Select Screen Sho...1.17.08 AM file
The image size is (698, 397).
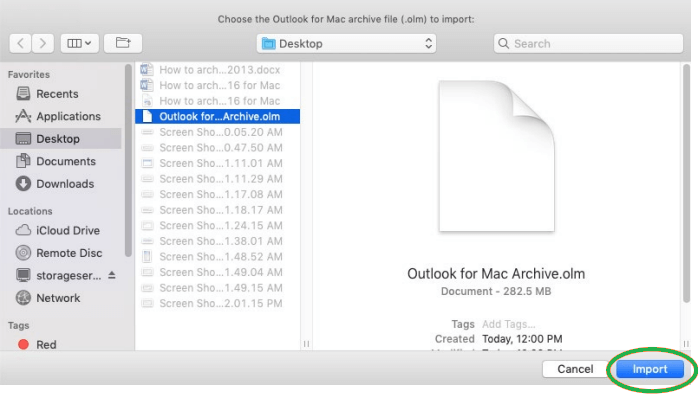pos(218,194)
